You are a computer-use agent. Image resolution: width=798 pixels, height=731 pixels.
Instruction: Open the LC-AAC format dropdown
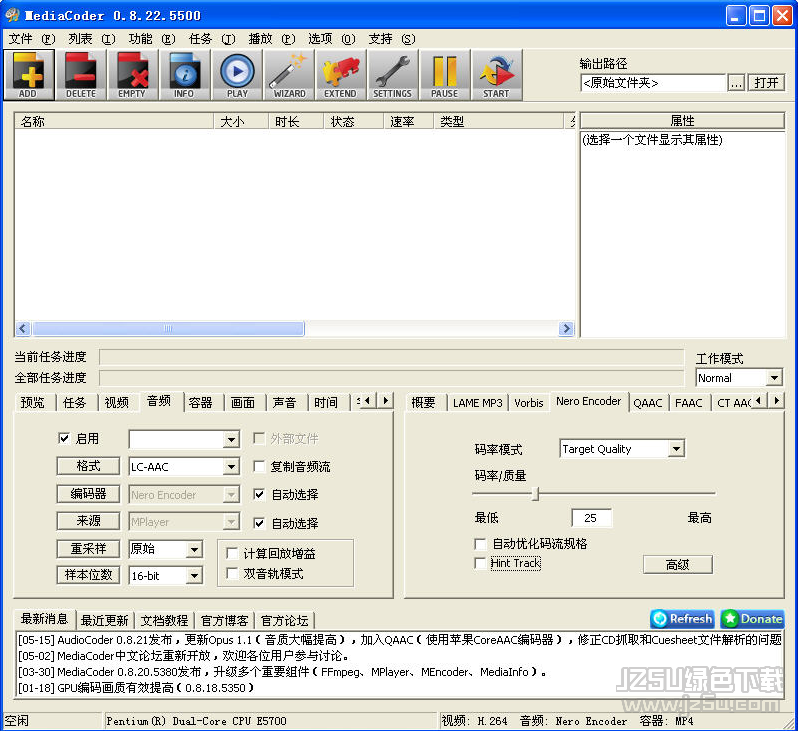click(x=231, y=466)
